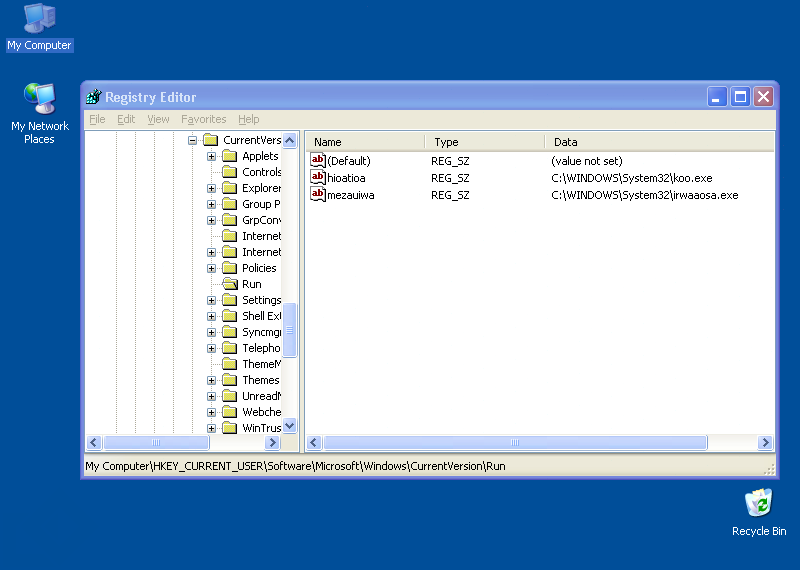Select the mezauiwa value name
This screenshot has height=570, width=800.
click(x=351, y=195)
